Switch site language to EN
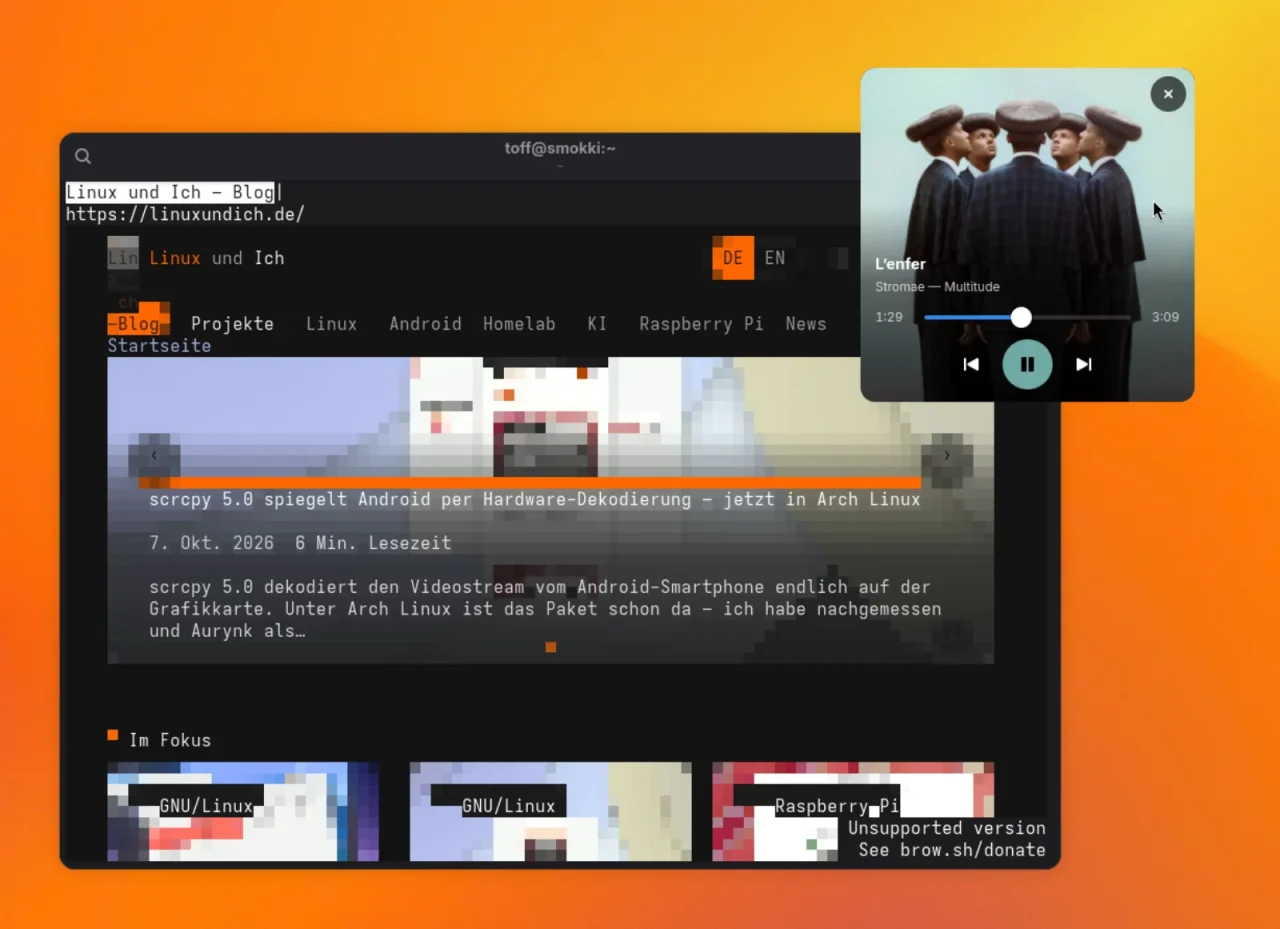The height and width of the screenshot is (929, 1280). (775, 258)
